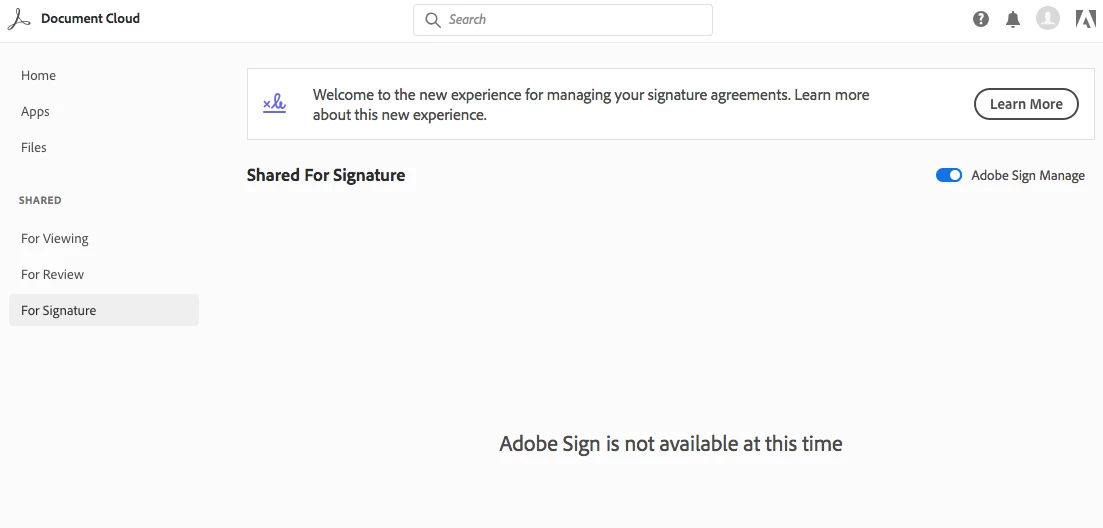1103x528 pixels.
Task: Select For Viewing under Shared
Action: [55, 239]
